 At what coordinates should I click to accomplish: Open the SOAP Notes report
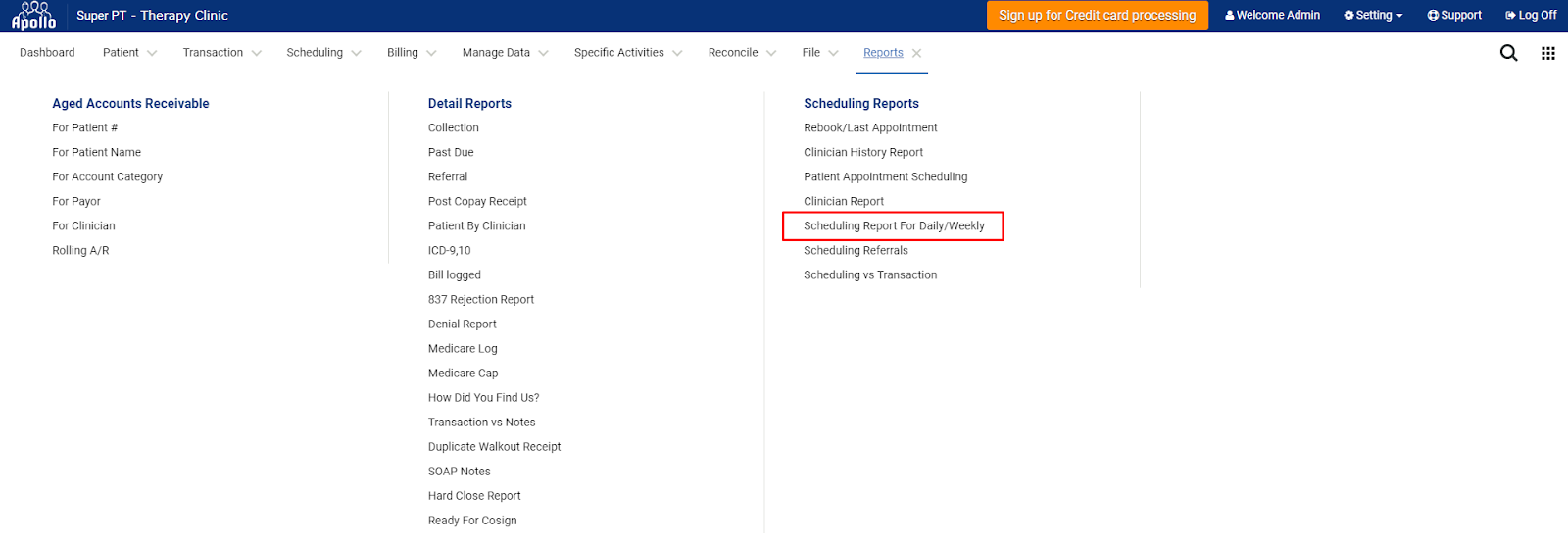[459, 472]
